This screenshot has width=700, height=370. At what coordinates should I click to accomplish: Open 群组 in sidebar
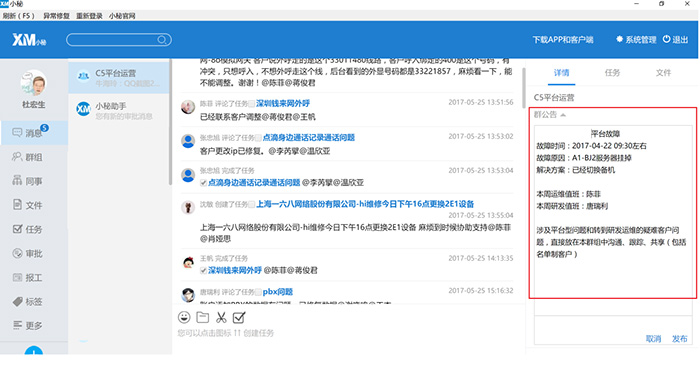click(34, 157)
